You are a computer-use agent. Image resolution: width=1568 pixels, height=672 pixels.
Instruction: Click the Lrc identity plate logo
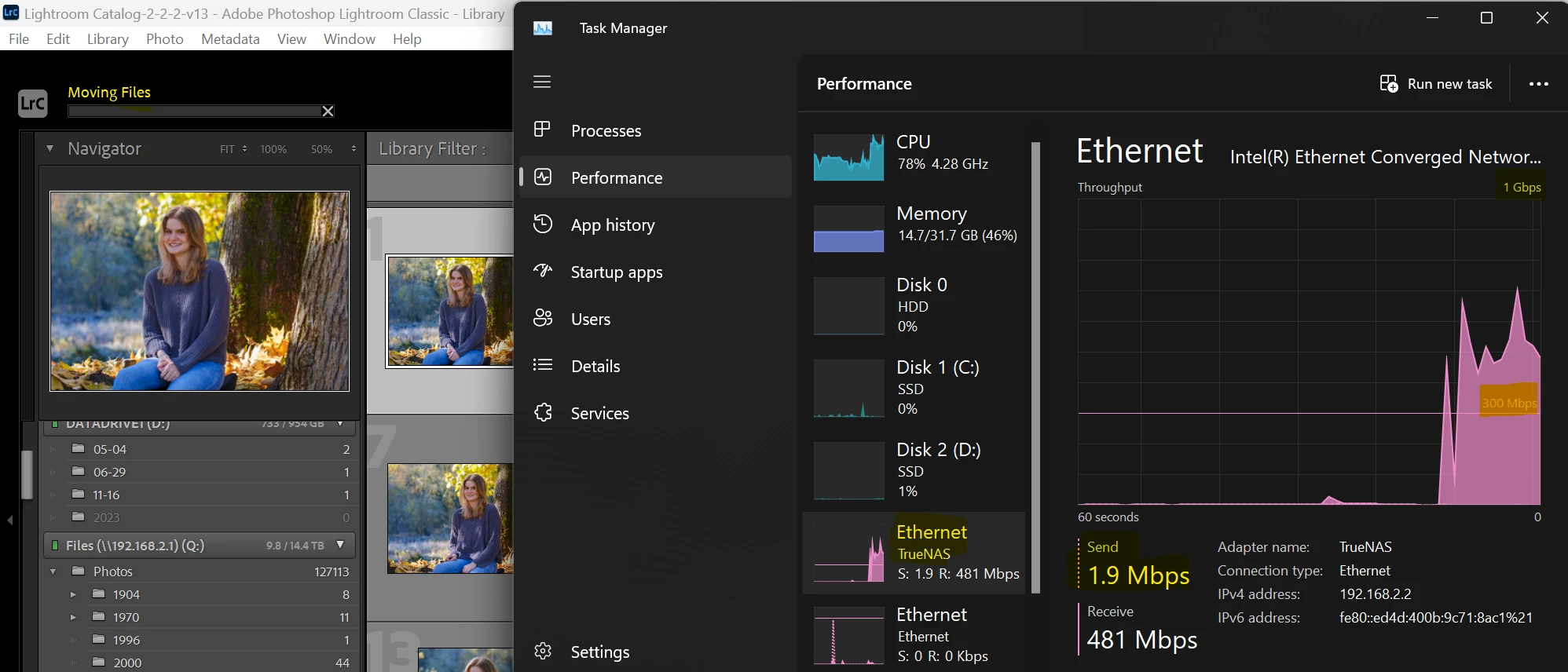[33, 103]
